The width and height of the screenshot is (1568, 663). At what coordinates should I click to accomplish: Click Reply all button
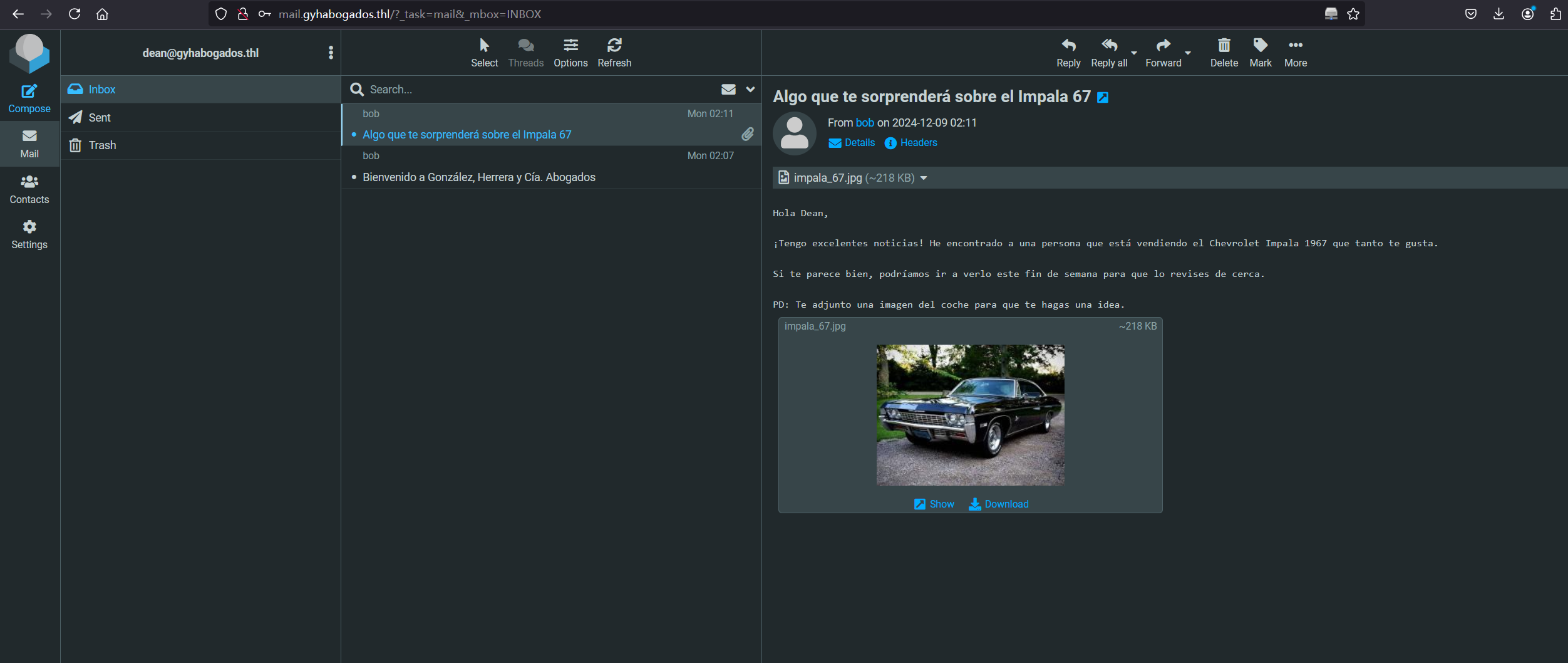point(1109,53)
